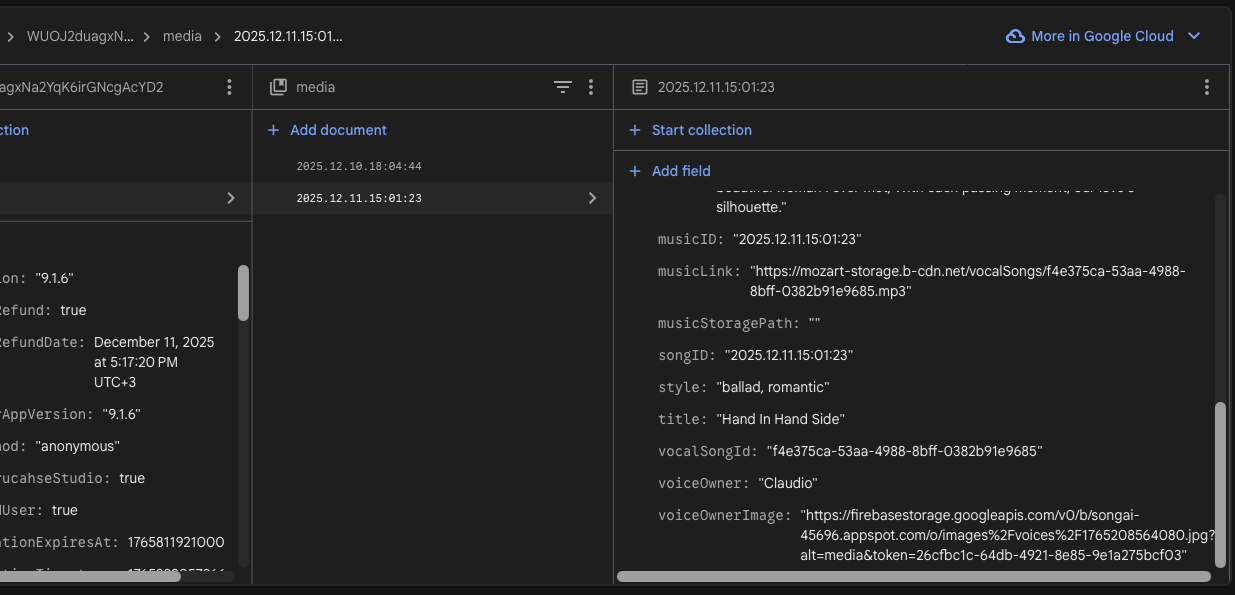
Task: Click the musicID field value
Action: point(797,239)
